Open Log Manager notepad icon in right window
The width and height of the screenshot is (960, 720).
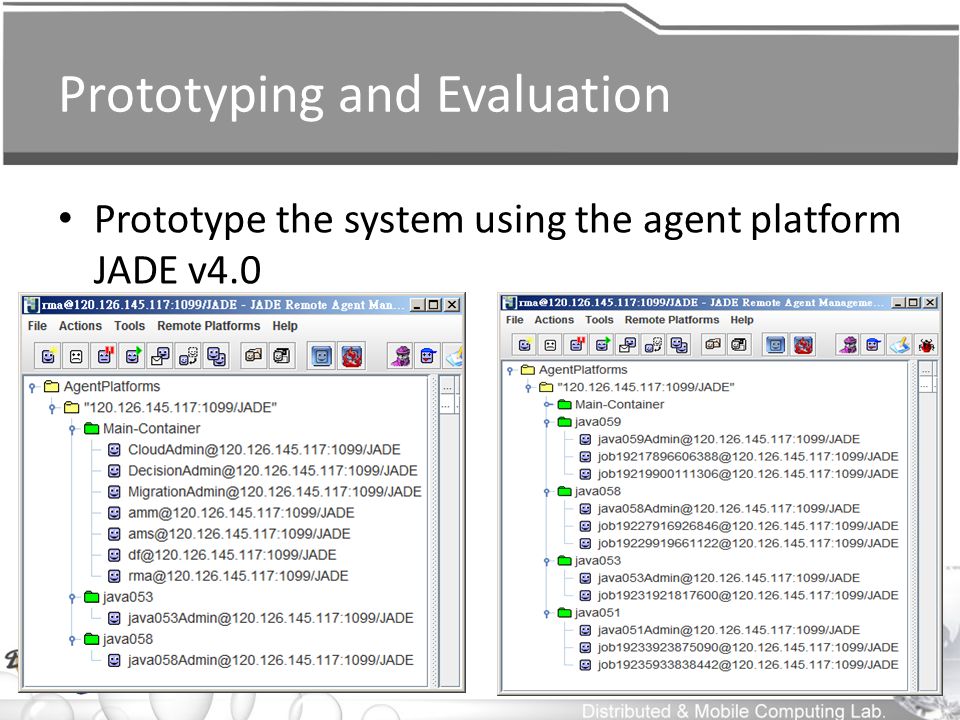pos(899,345)
